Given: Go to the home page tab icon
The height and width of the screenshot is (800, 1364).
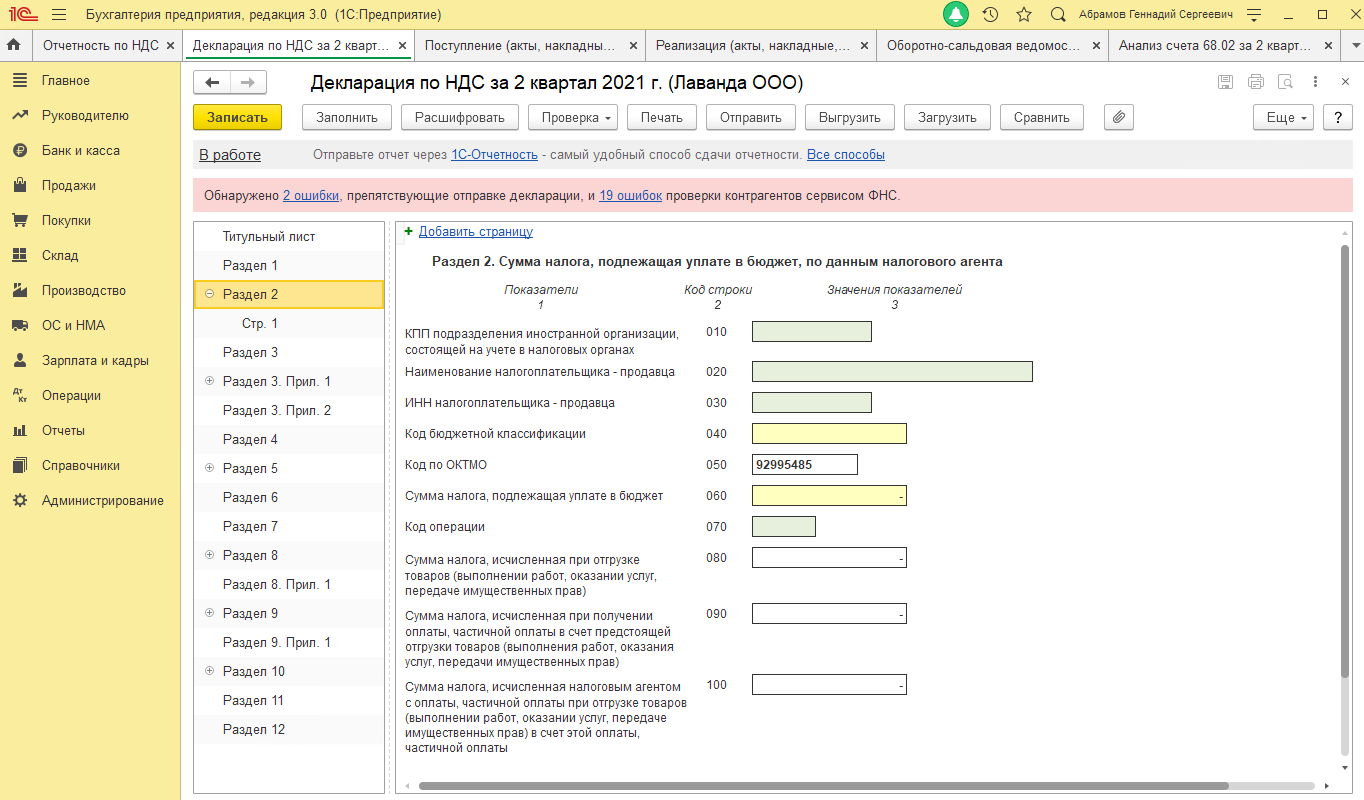Looking at the screenshot, I should [x=14, y=45].
